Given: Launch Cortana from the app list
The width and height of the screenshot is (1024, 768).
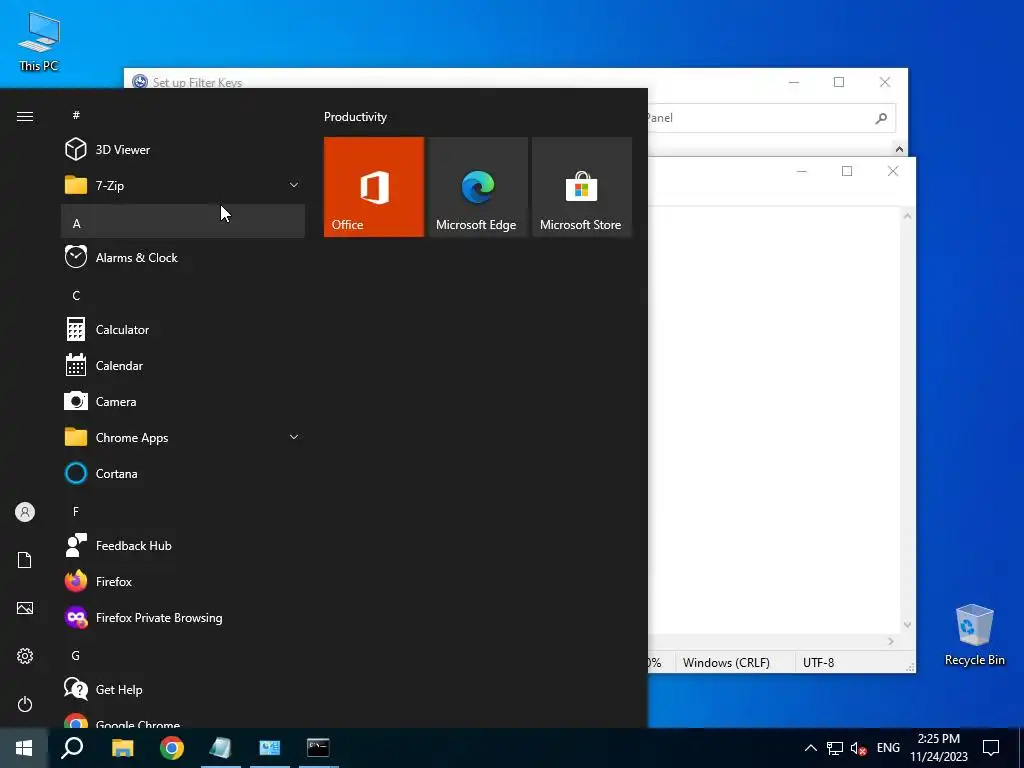Looking at the screenshot, I should [183, 473].
